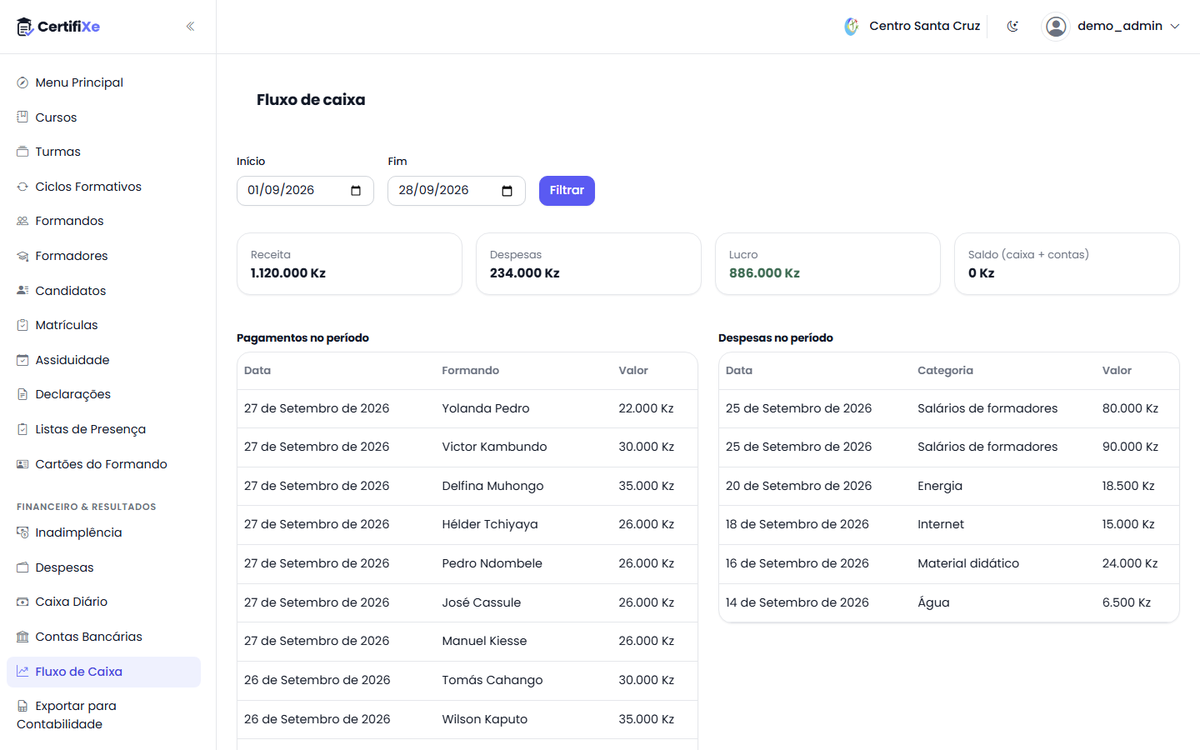This screenshot has height=750, width=1200.
Task: Click the Material didático expense row
Action: point(949,563)
